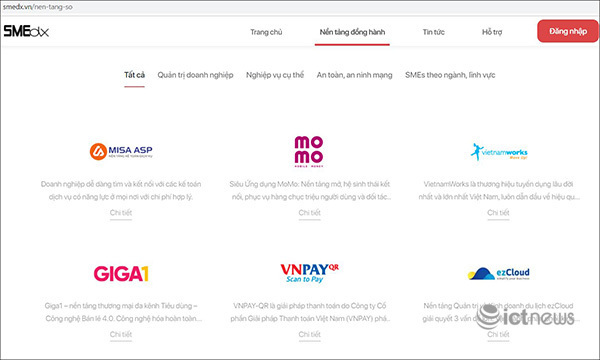600x360 pixels.
Task: Open Chi tiết link under MISA ASP
Action: [x=121, y=213]
